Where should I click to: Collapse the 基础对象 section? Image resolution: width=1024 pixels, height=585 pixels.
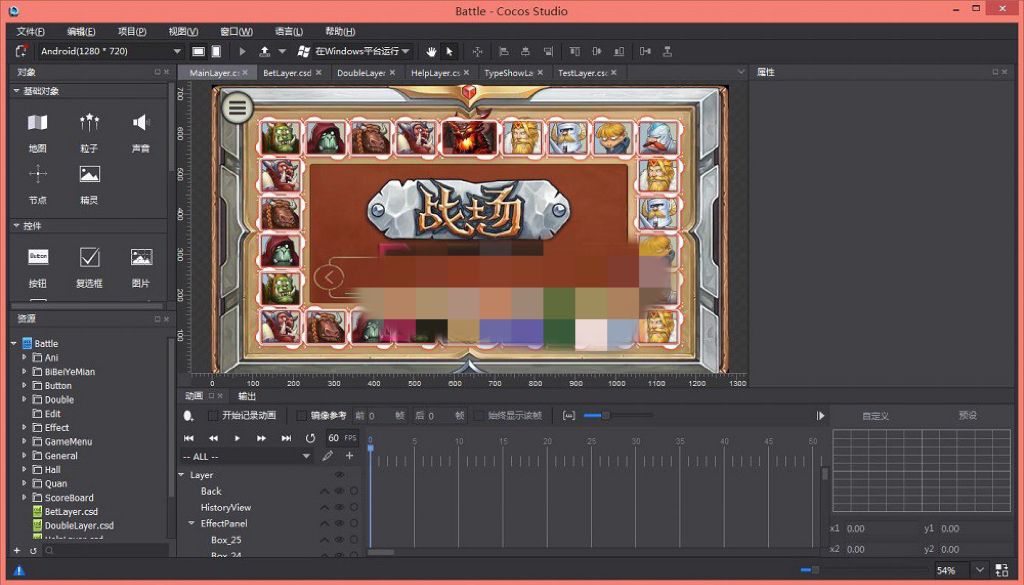(x=16, y=91)
